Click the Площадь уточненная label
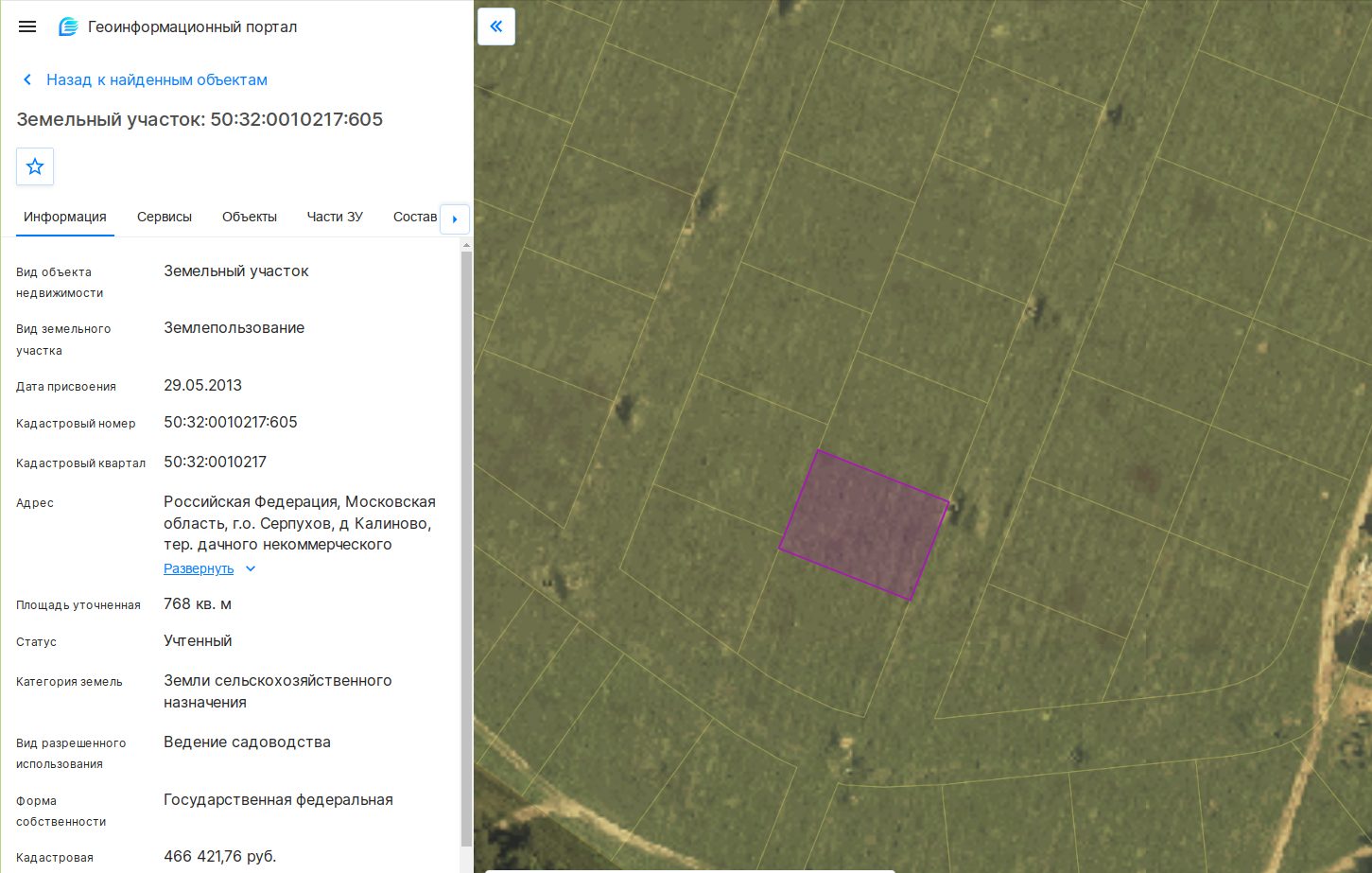The image size is (1372, 873). coord(78,604)
